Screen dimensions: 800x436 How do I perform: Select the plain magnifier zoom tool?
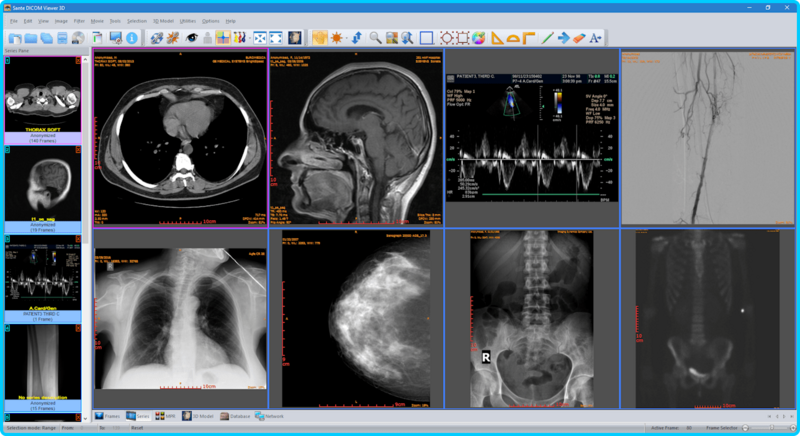pos(376,38)
